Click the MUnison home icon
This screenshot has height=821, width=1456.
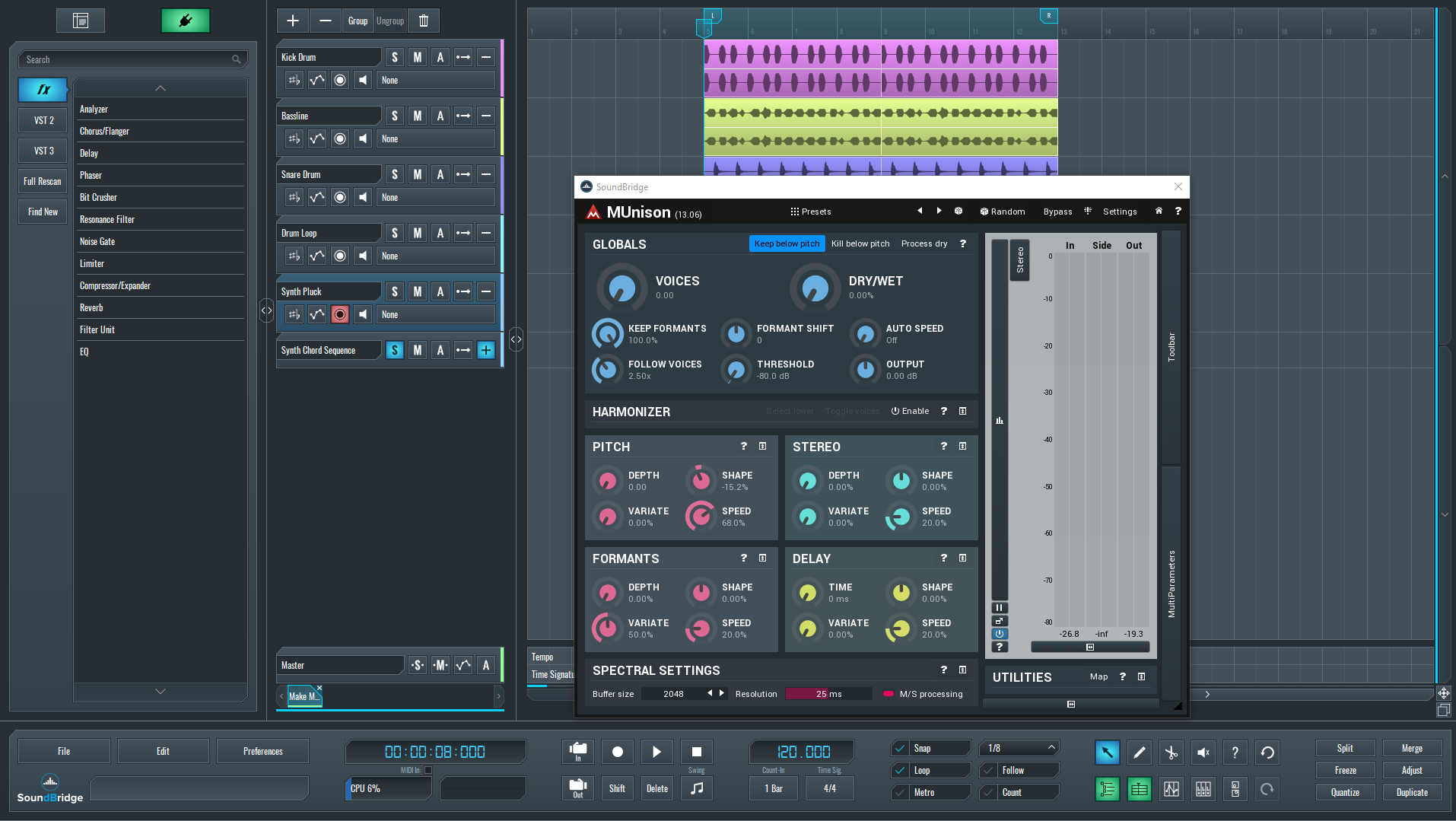pos(1159,211)
